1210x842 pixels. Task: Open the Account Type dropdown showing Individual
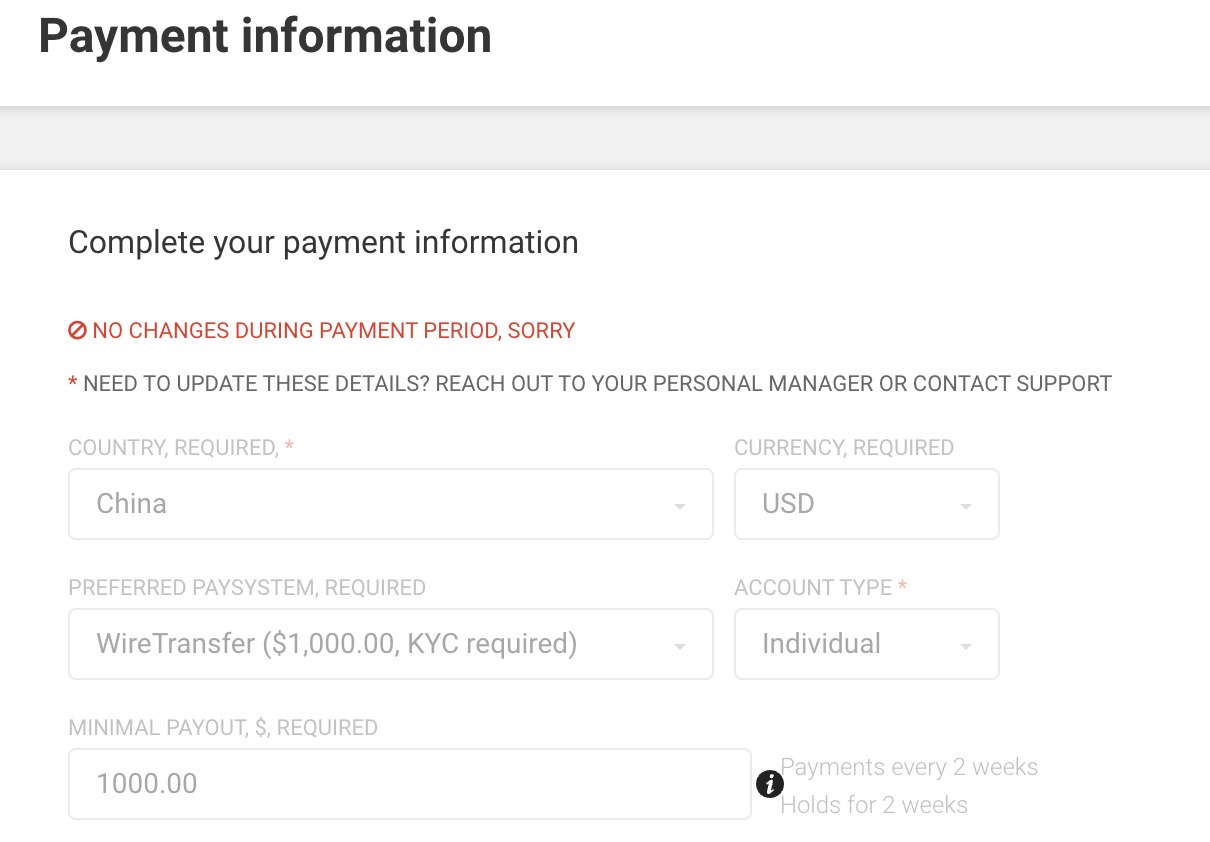(866, 644)
